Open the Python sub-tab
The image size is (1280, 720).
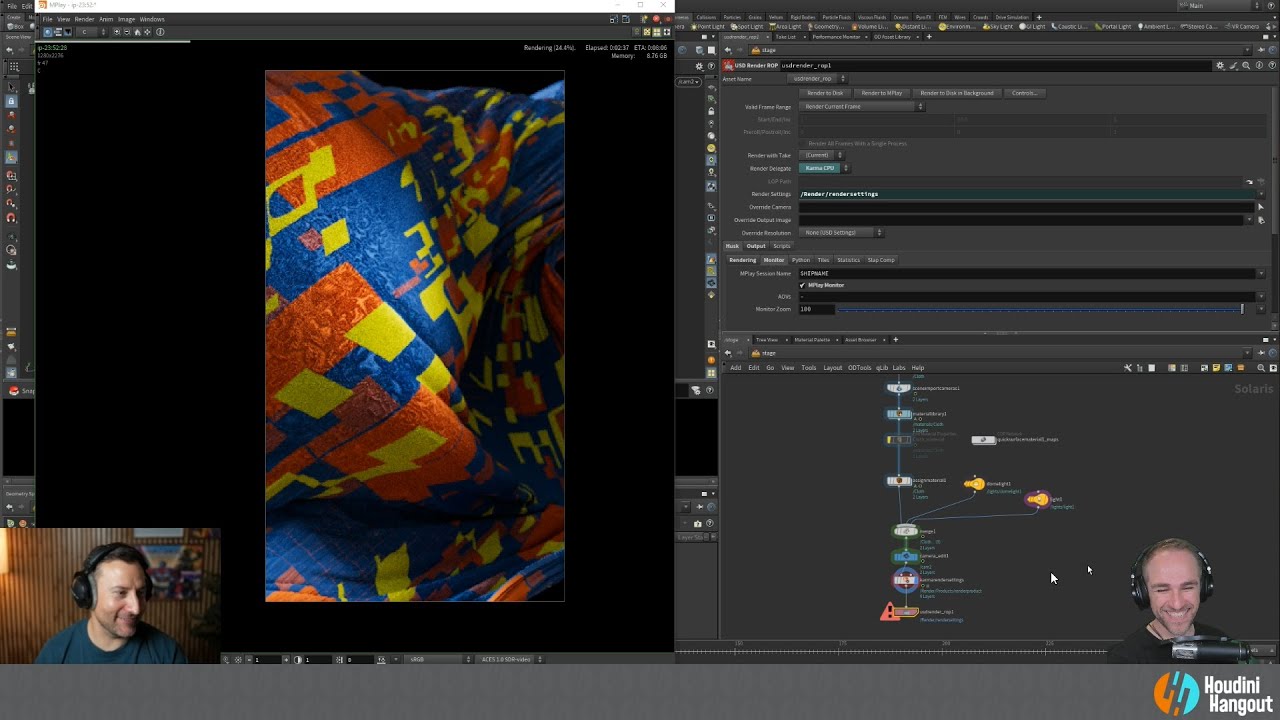tap(801, 260)
